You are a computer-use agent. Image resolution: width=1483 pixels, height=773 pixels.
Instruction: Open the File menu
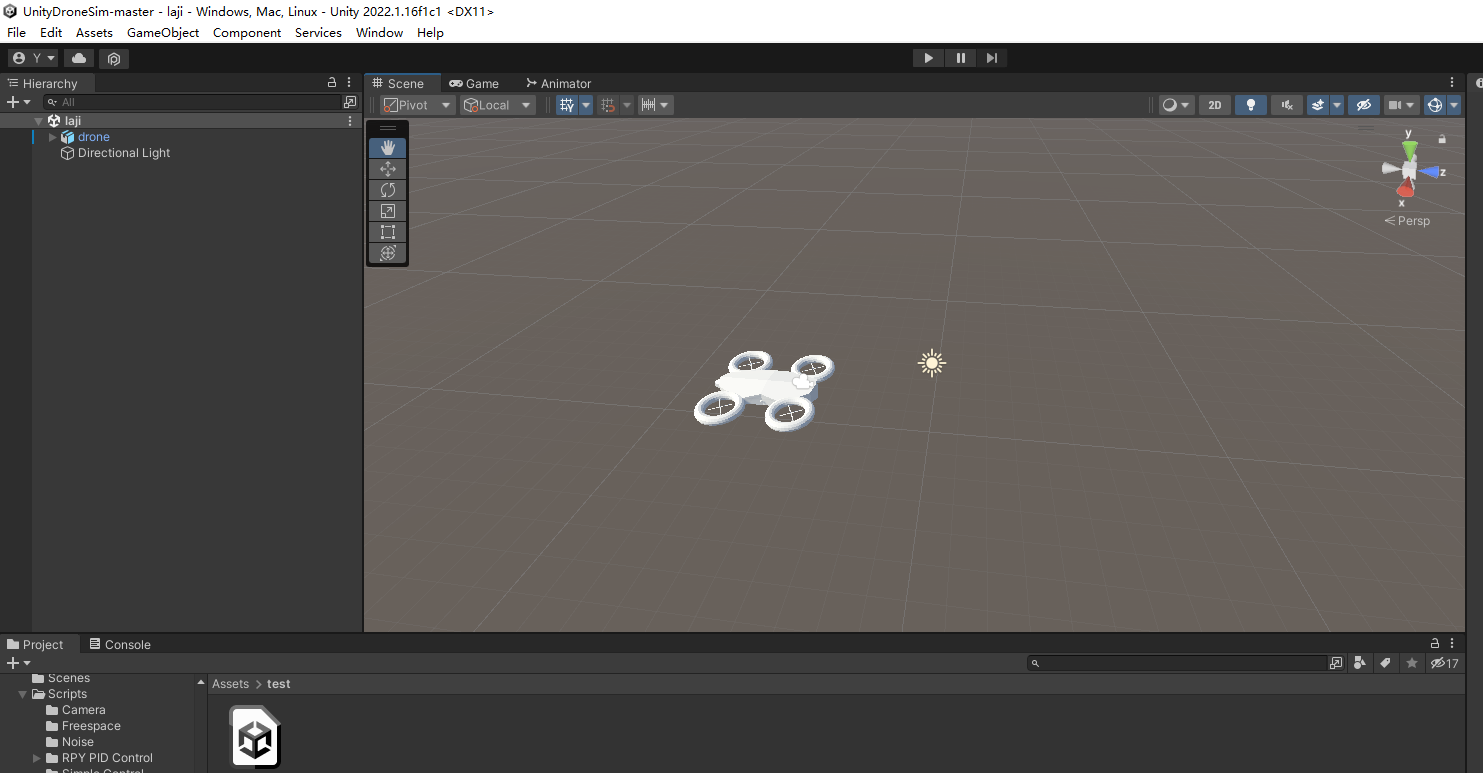[x=17, y=32]
